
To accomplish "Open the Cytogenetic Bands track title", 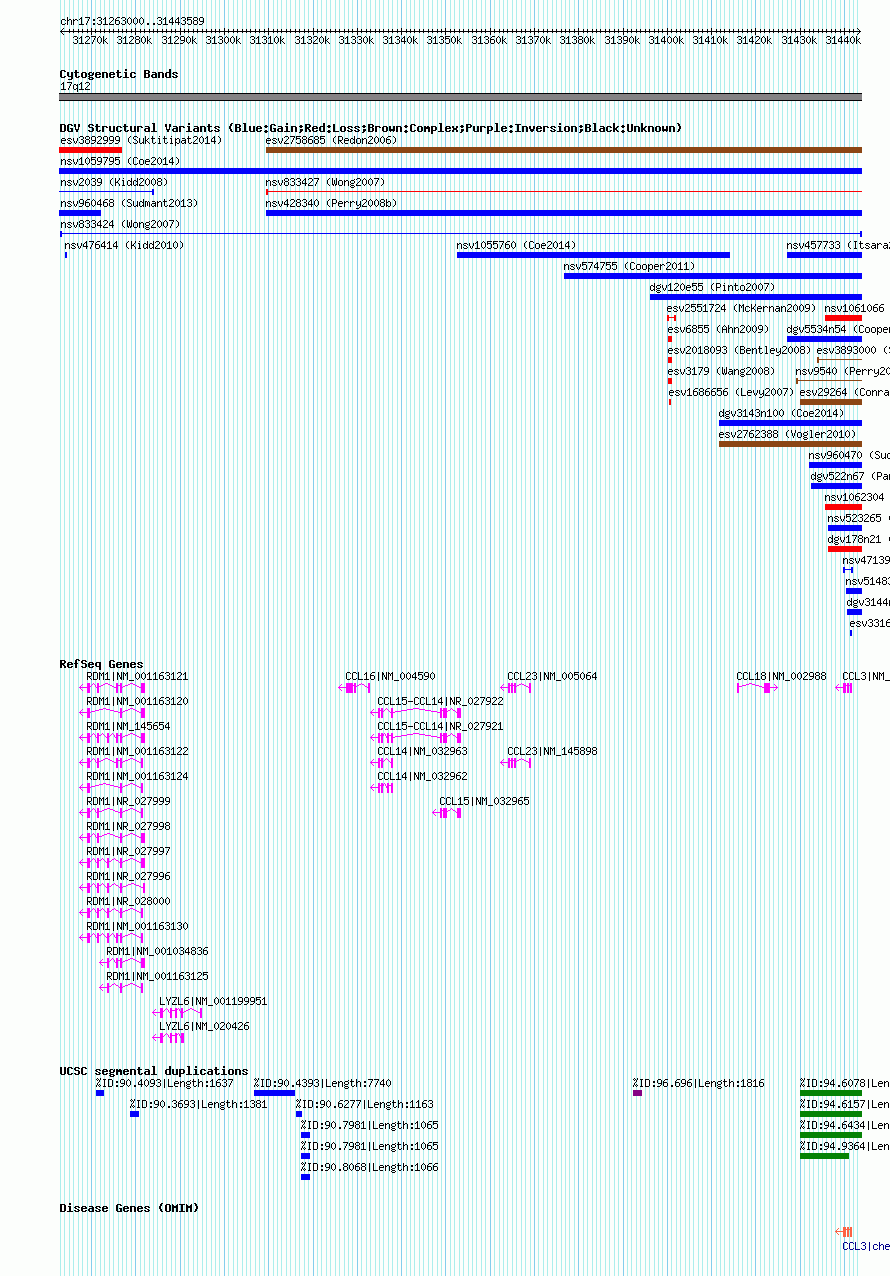I will (x=118, y=74).
